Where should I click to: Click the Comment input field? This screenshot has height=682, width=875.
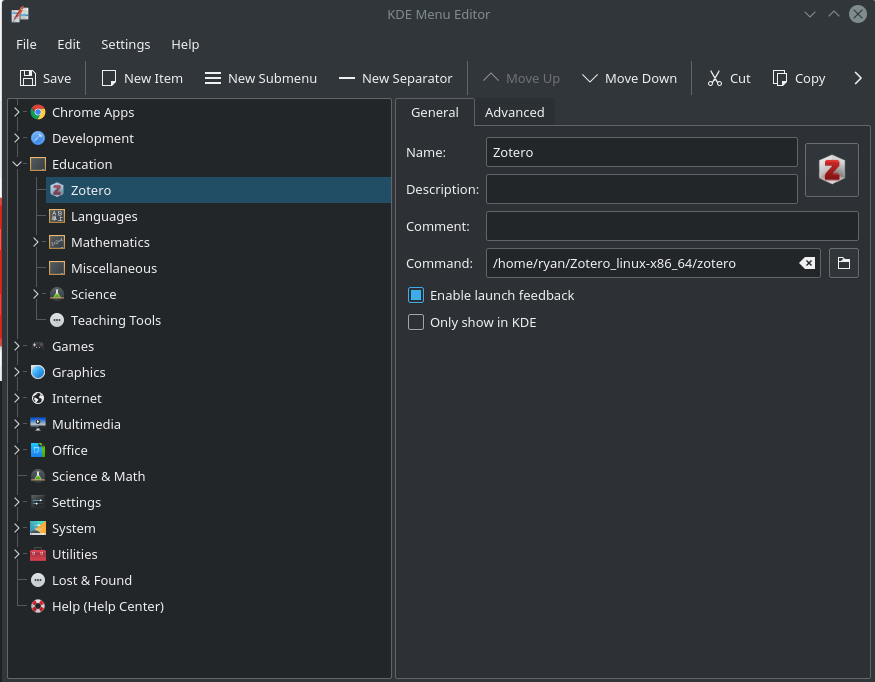click(672, 226)
